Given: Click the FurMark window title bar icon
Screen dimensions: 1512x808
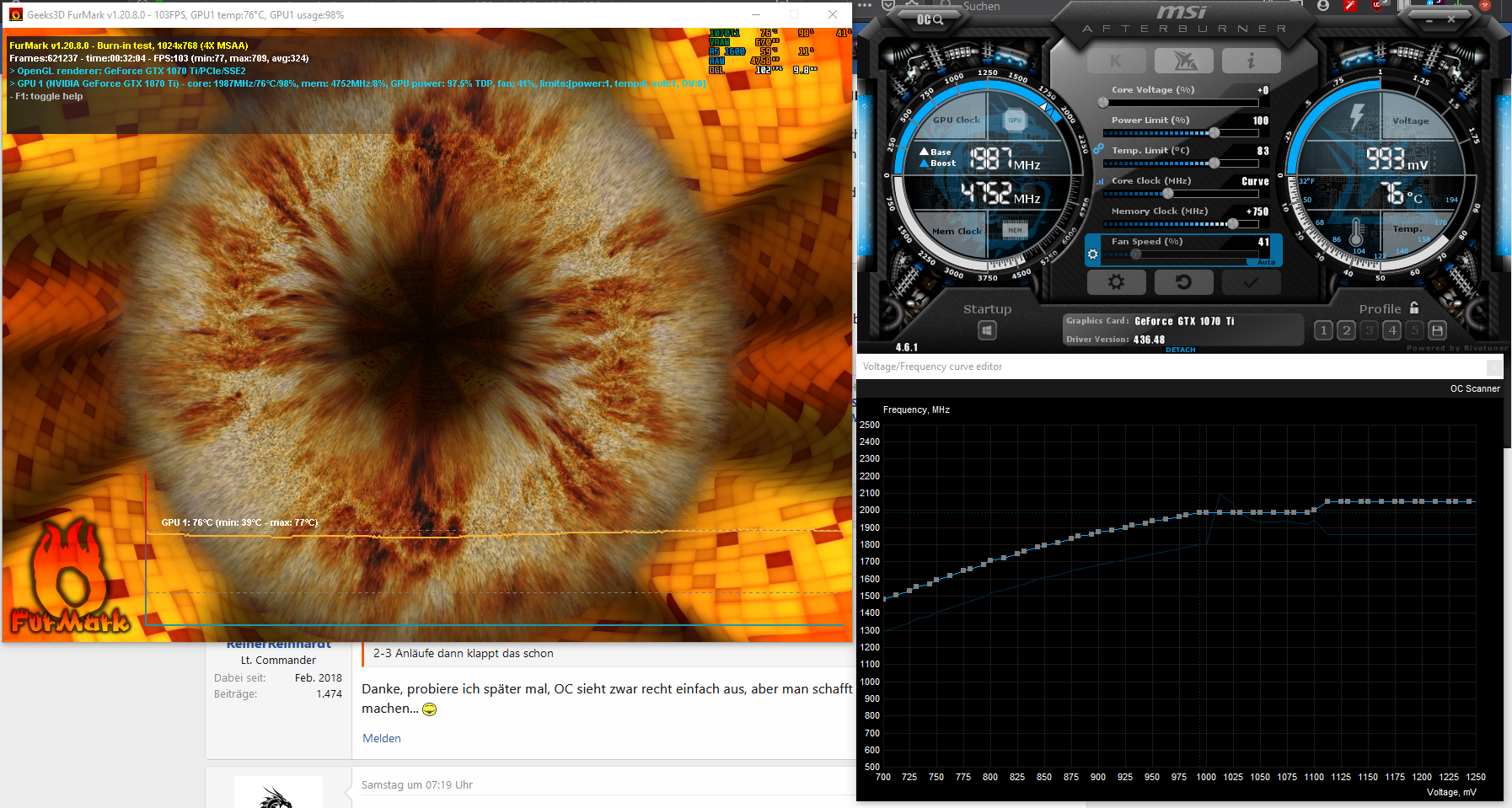Looking at the screenshot, I should tap(15, 14).
